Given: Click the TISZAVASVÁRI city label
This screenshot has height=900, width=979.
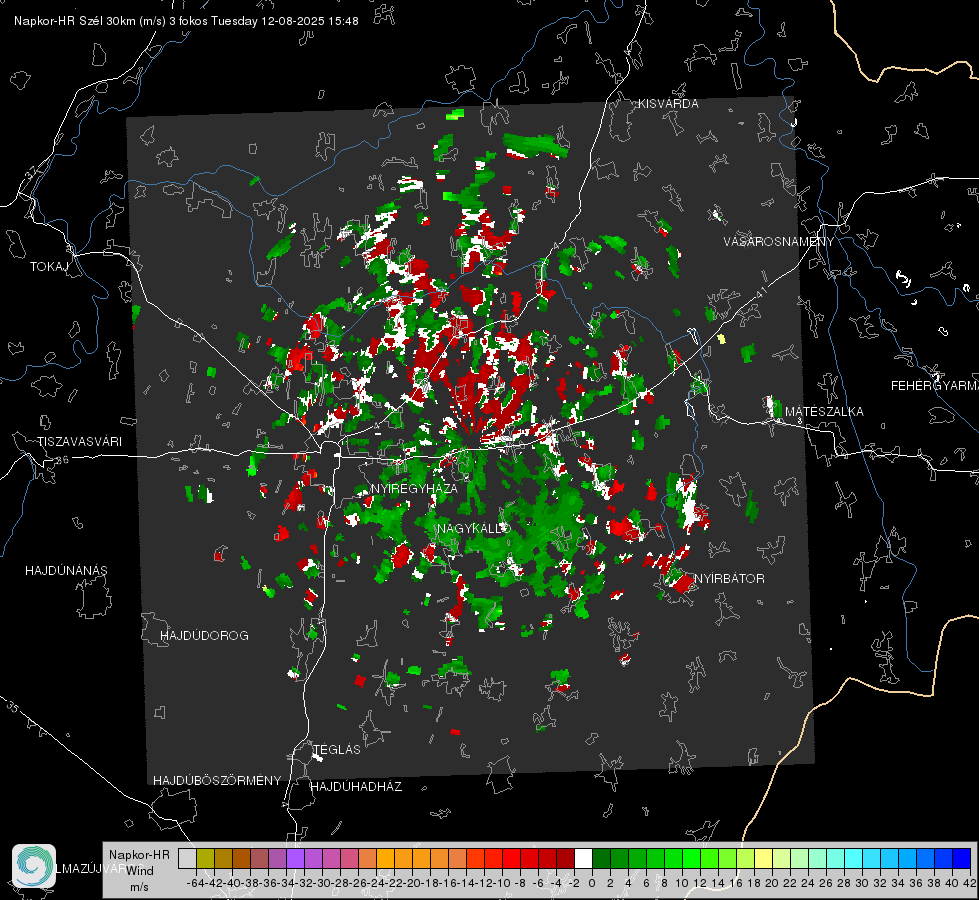Looking at the screenshot, I should click(79, 442).
